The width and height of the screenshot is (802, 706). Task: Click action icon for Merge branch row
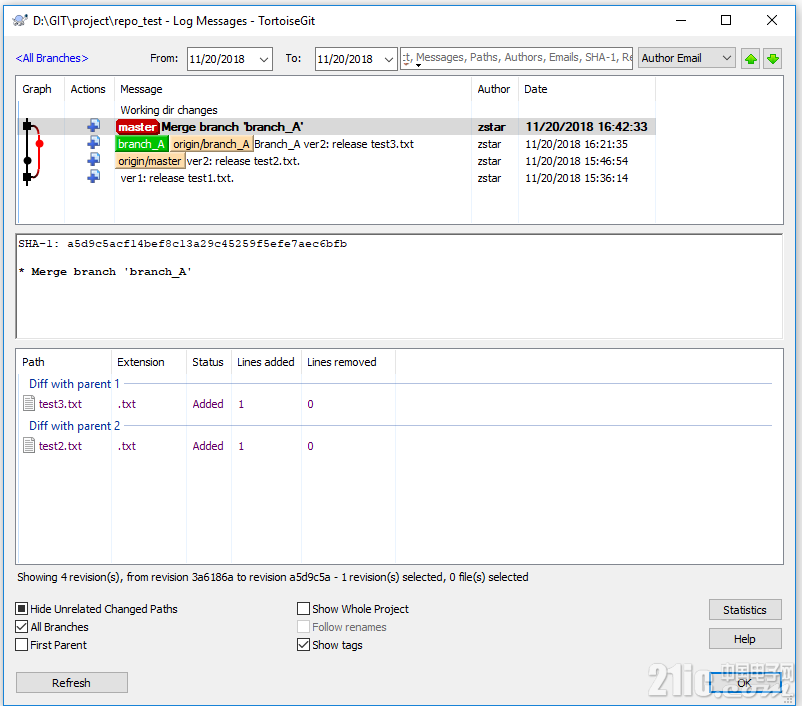(94, 125)
